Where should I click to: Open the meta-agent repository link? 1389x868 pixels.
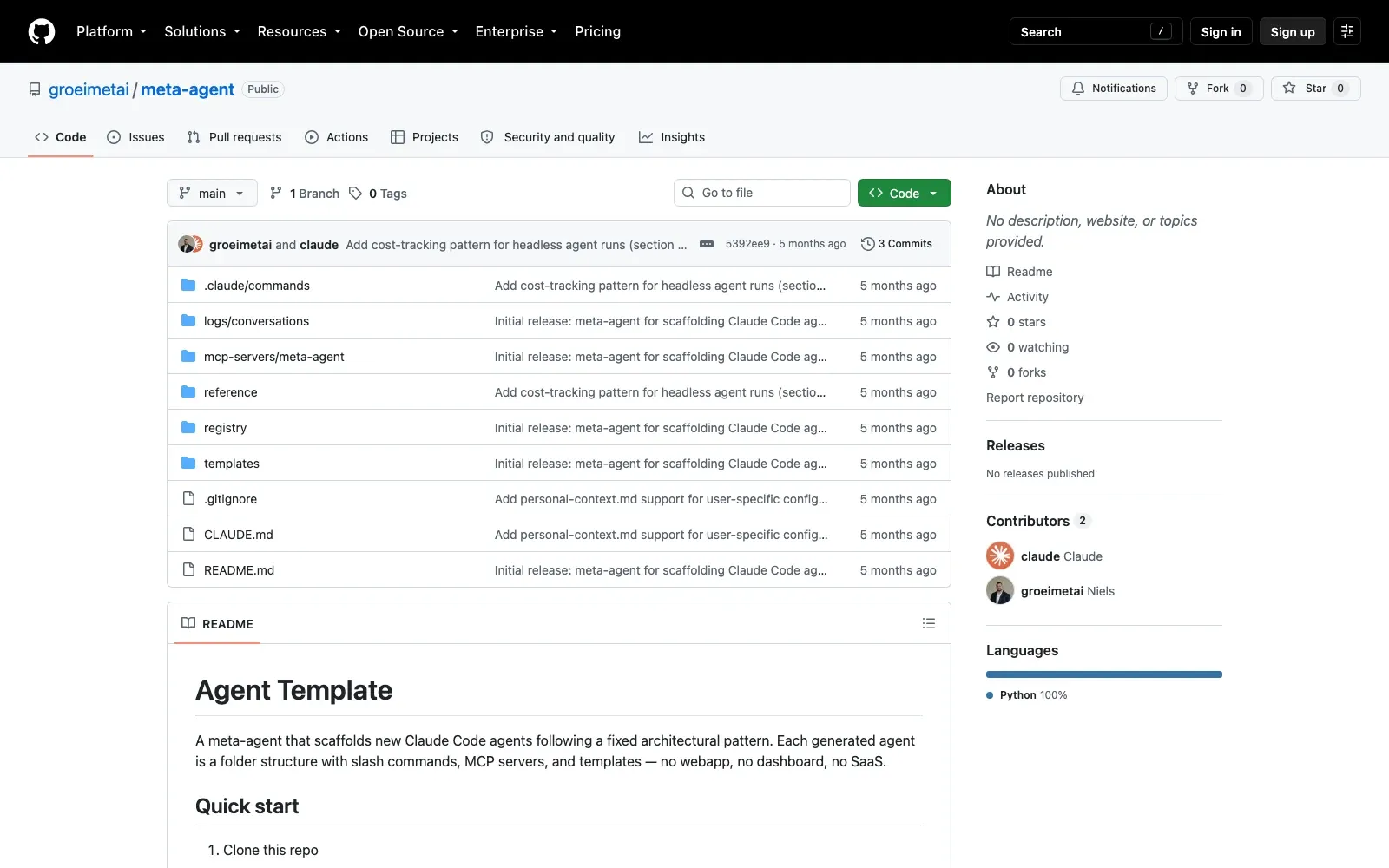[188, 89]
